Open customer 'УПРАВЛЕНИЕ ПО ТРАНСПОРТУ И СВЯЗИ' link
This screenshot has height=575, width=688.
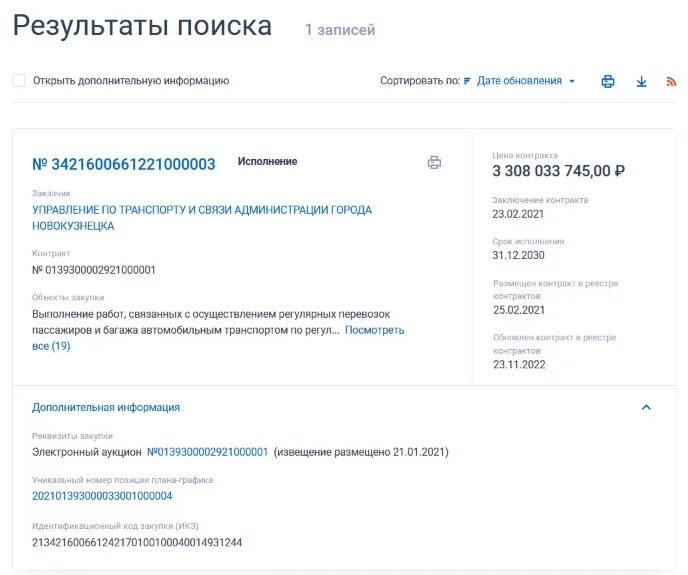pos(202,218)
